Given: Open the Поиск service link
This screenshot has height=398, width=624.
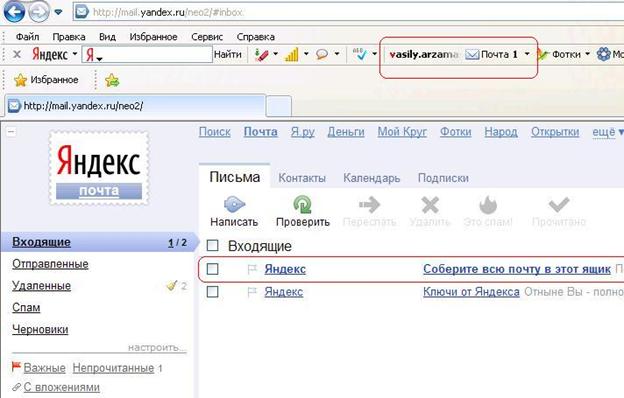Looking at the screenshot, I should click(215, 132).
